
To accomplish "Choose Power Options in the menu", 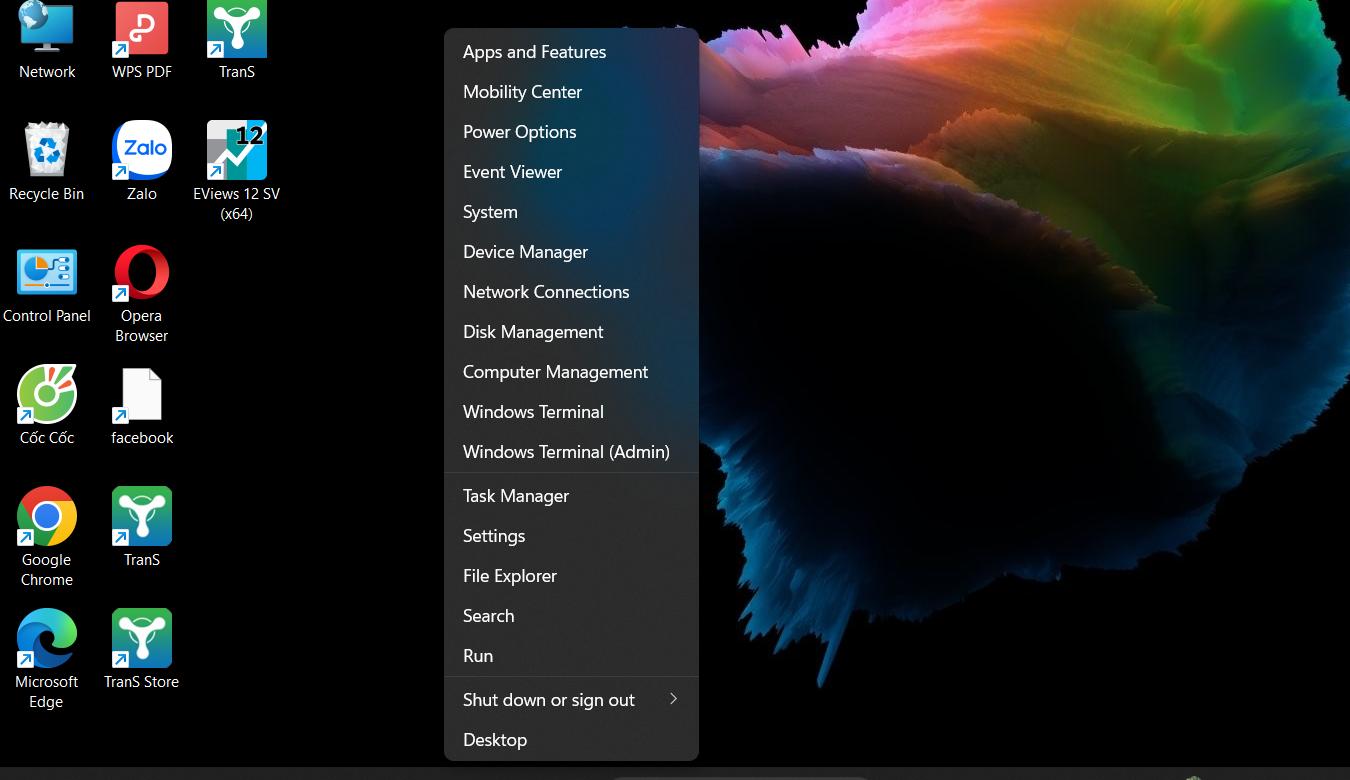I will [571, 132].
